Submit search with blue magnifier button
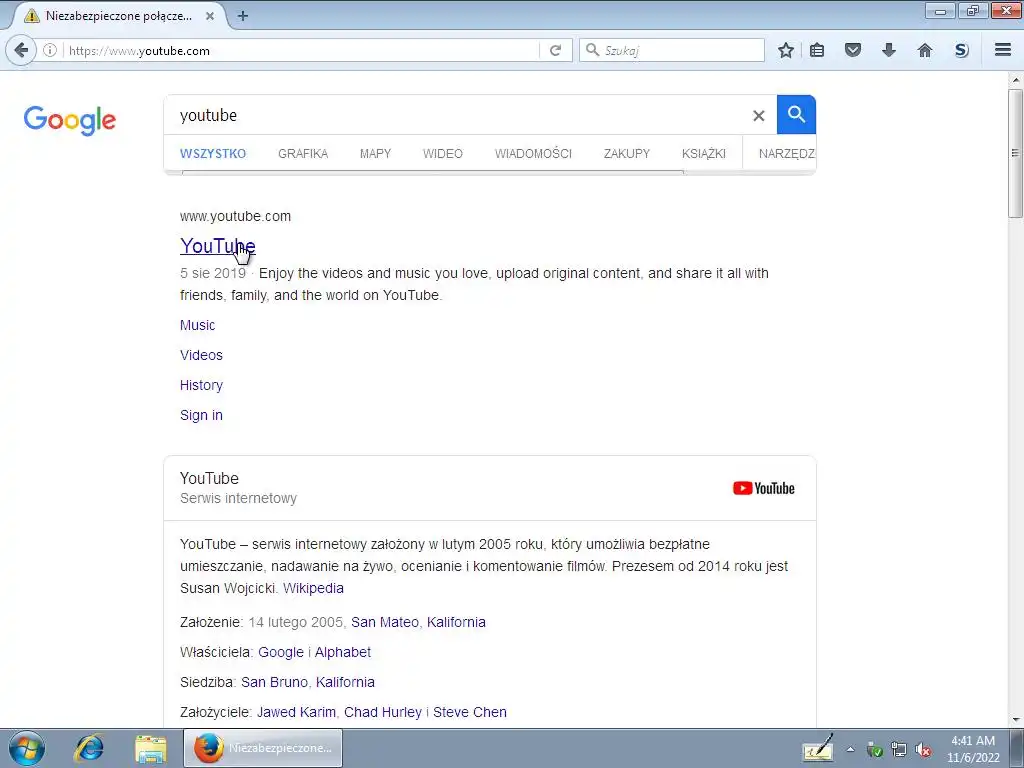Image resolution: width=1024 pixels, height=768 pixels. (x=796, y=114)
